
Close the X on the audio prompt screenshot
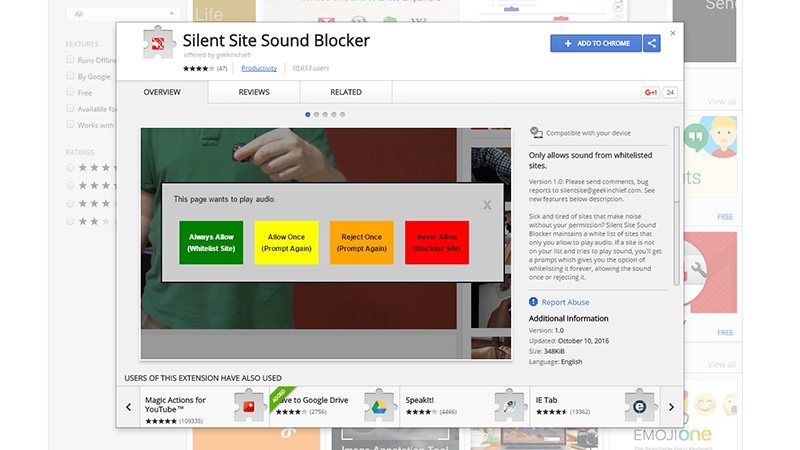pos(487,205)
